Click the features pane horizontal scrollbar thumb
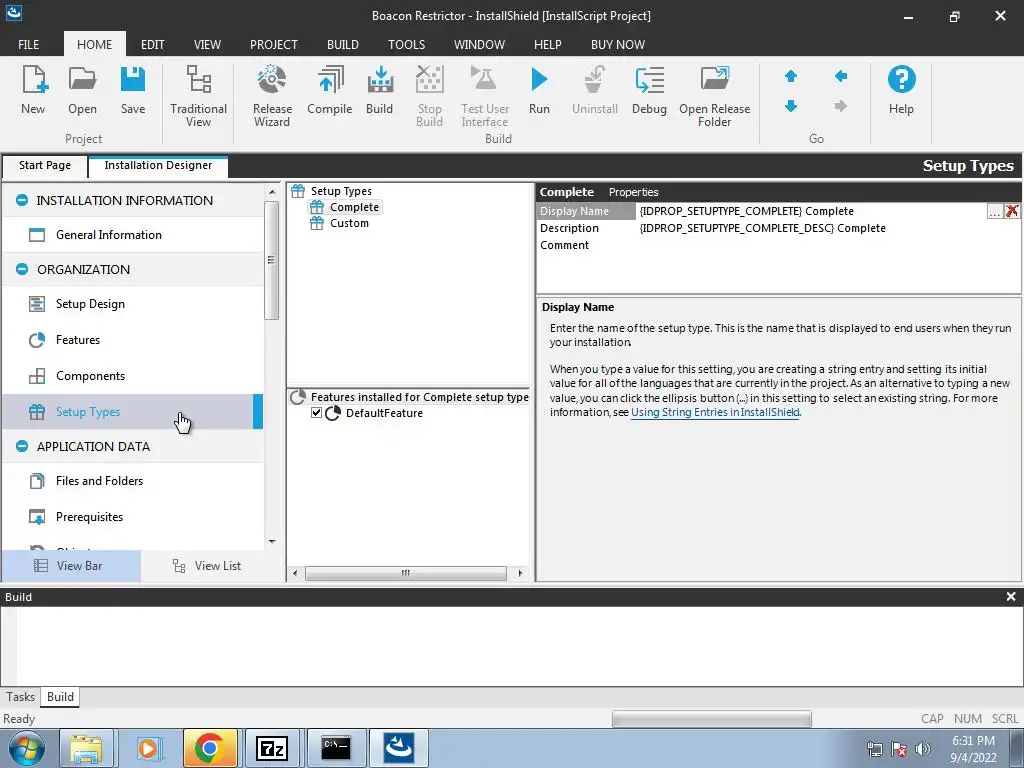Viewport: 1024px width, 768px height. pos(406,573)
